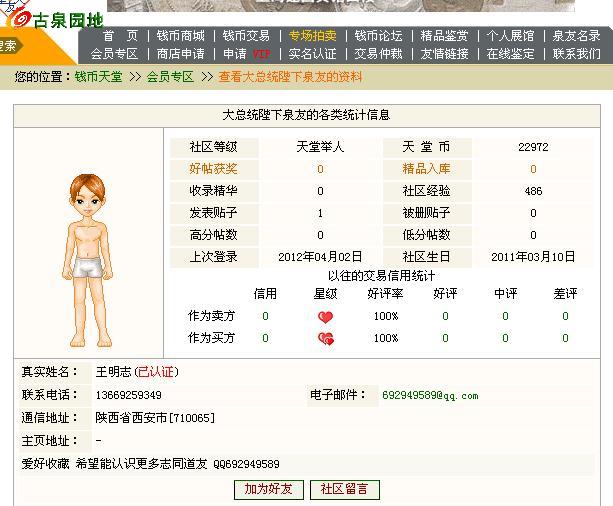Click the email link 692949589@qq.com
613x506 pixels.
click(x=430, y=395)
